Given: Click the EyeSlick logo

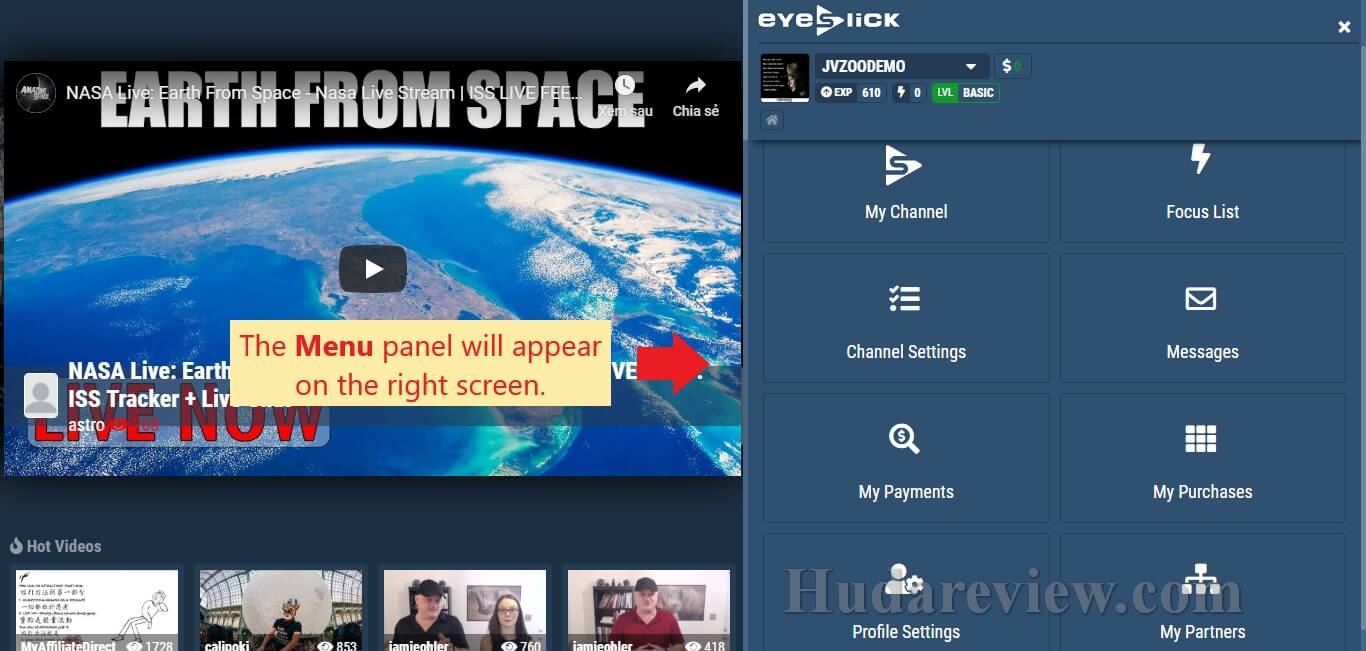Looking at the screenshot, I should coord(828,20).
